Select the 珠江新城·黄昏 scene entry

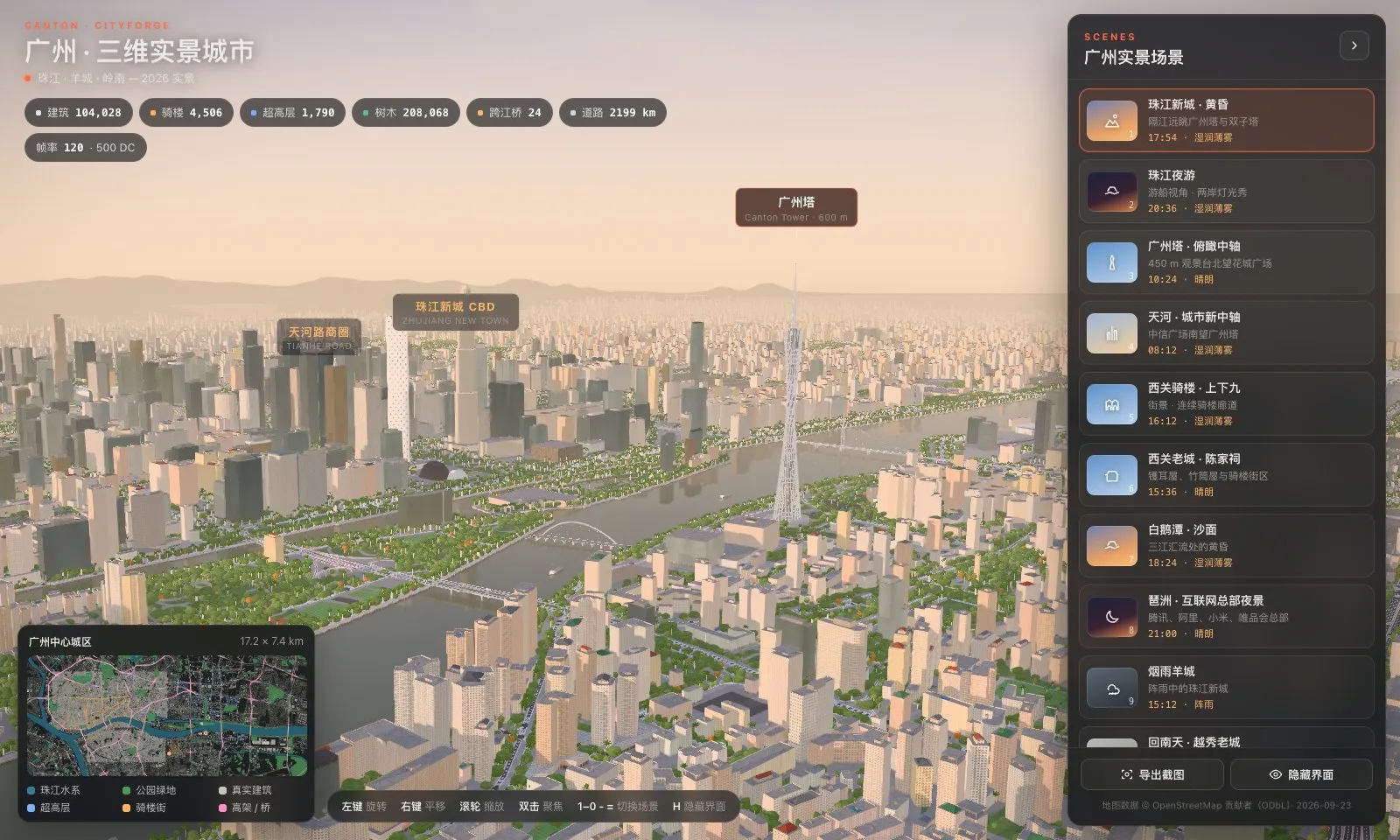1226,120
